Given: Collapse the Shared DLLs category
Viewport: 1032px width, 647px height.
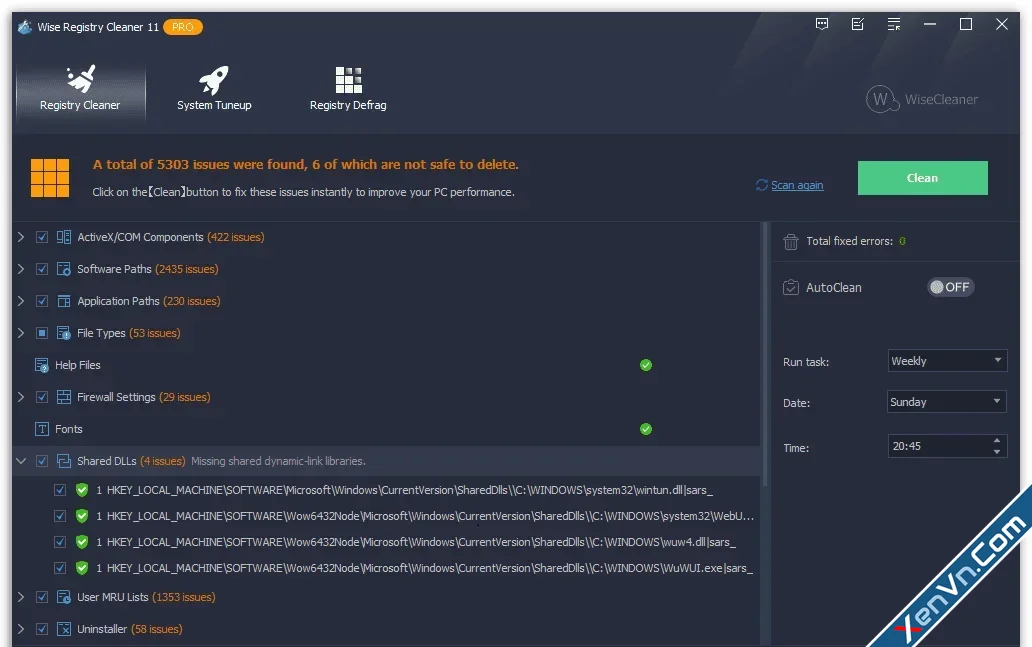Looking at the screenshot, I should pos(21,461).
